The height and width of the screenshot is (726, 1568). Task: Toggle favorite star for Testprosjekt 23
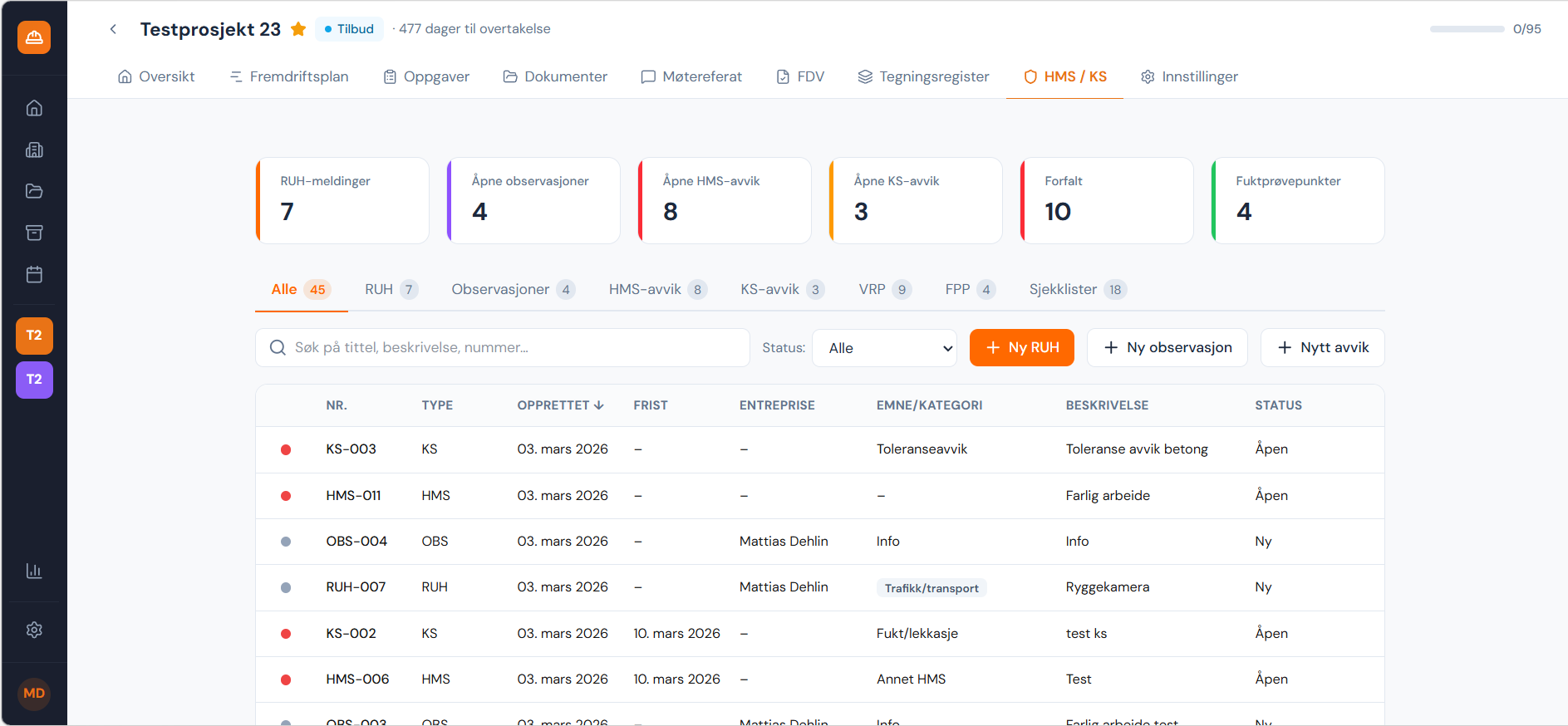click(x=298, y=29)
